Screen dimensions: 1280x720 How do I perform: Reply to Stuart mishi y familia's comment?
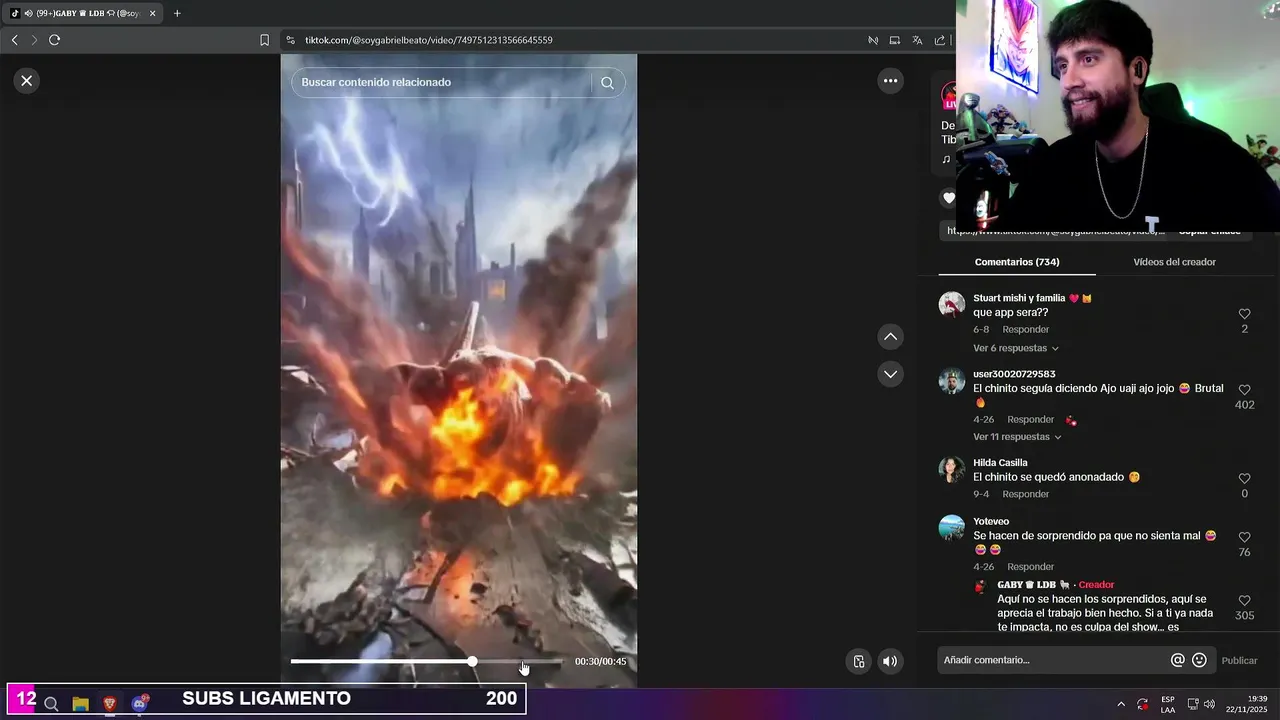[x=1026, y=330]
